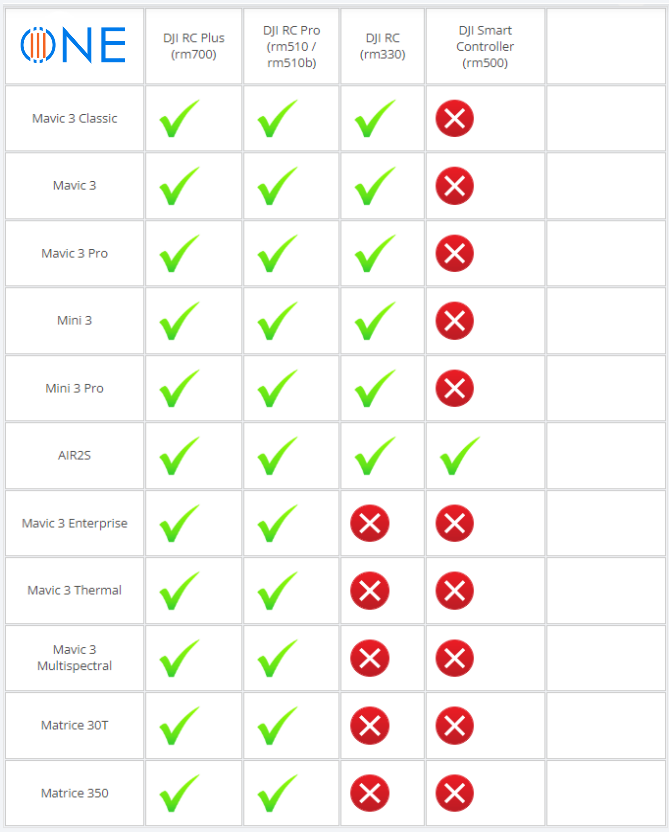Click the Matrice 30T row label

(x=75, y=725)
